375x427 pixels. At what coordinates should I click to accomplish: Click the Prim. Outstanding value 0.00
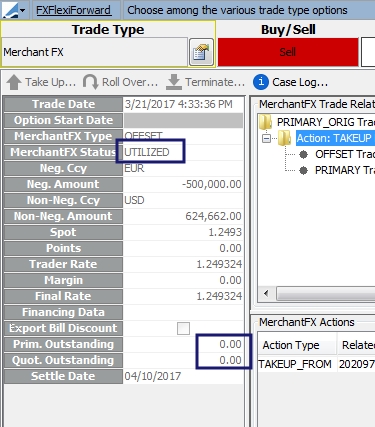coord(230,344)
